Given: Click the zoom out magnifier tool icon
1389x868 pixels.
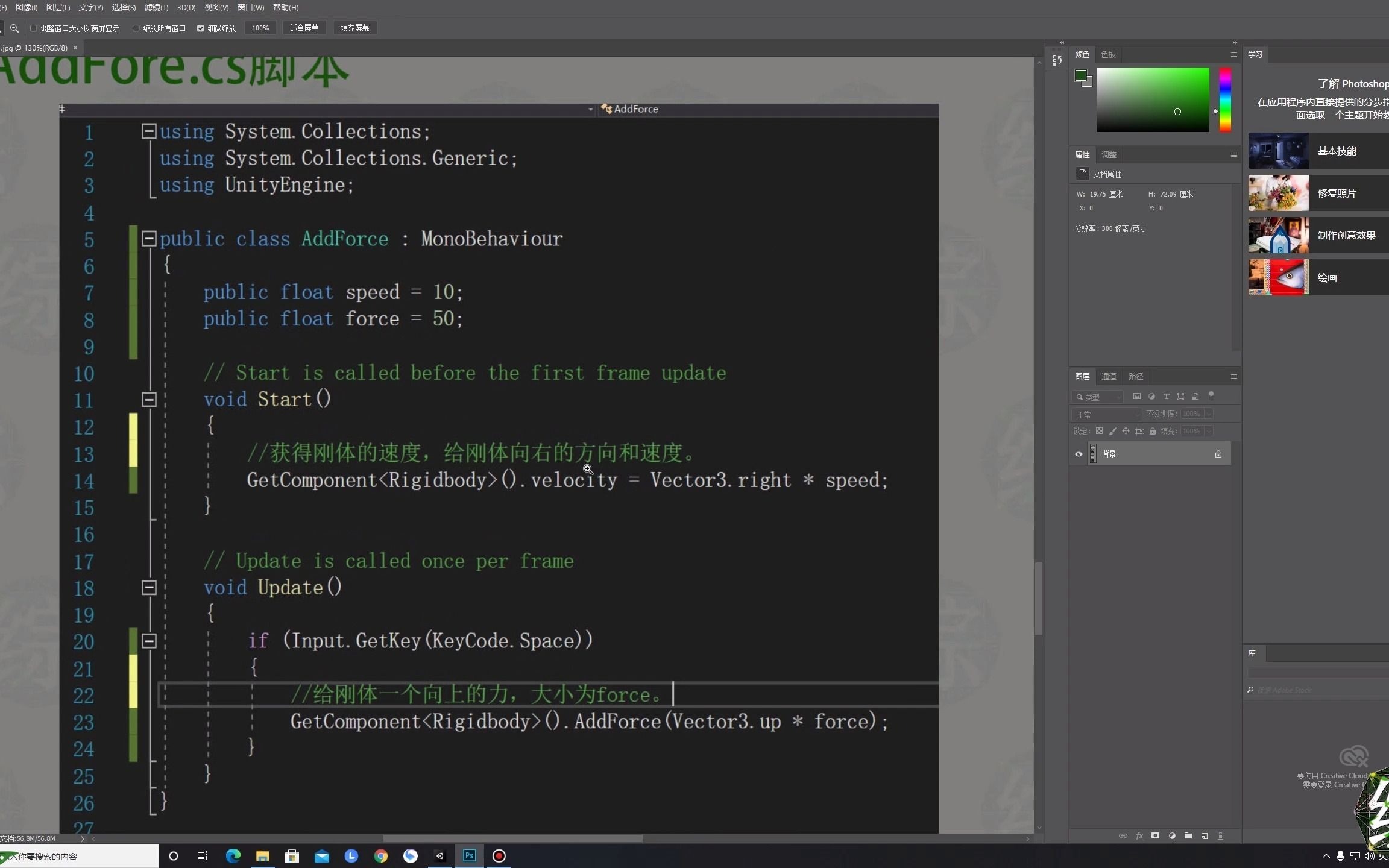Looking at the screenshot, I should point(14,28).
